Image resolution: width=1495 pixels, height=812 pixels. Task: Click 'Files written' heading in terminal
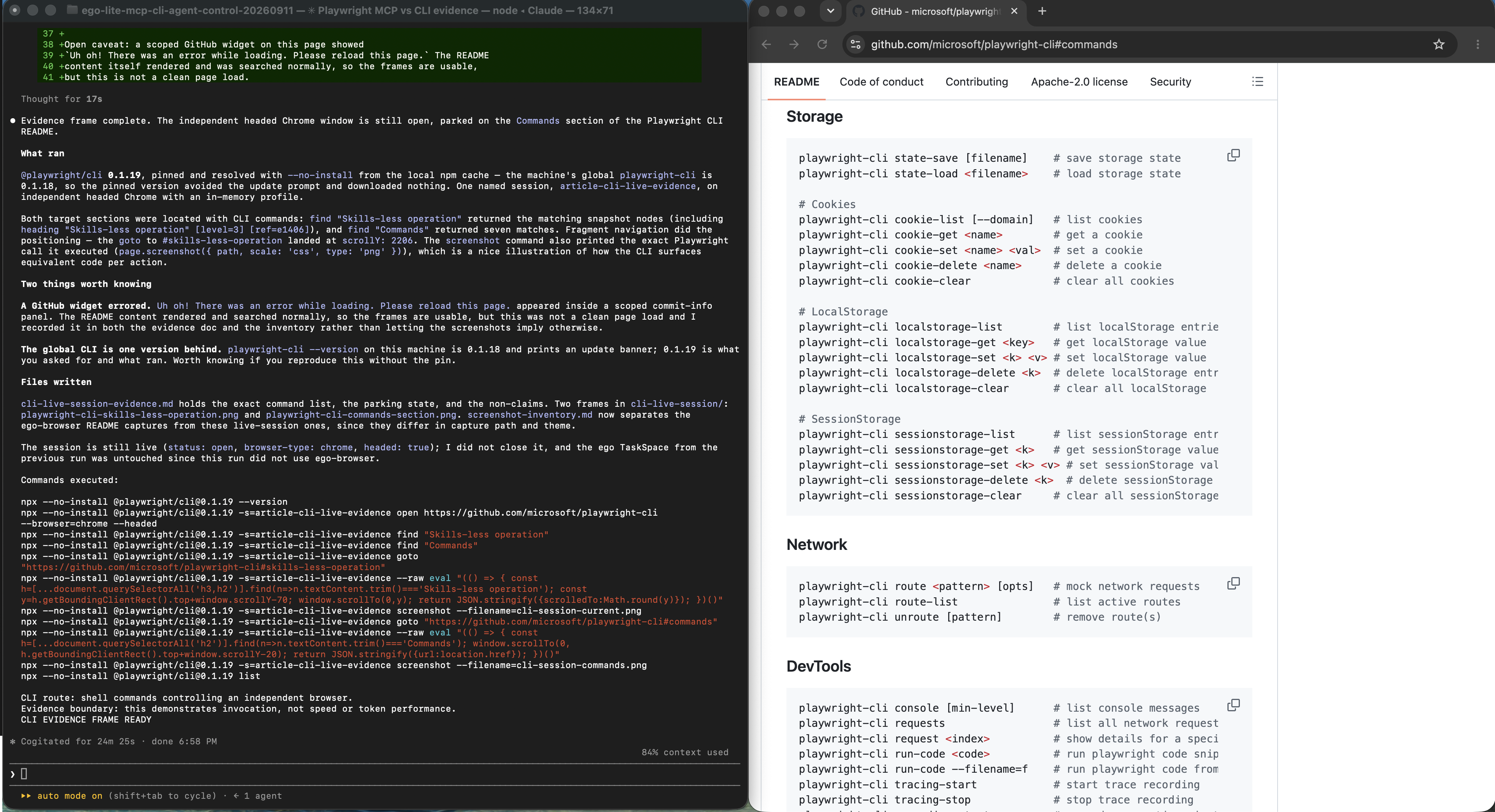pos(56,383)
